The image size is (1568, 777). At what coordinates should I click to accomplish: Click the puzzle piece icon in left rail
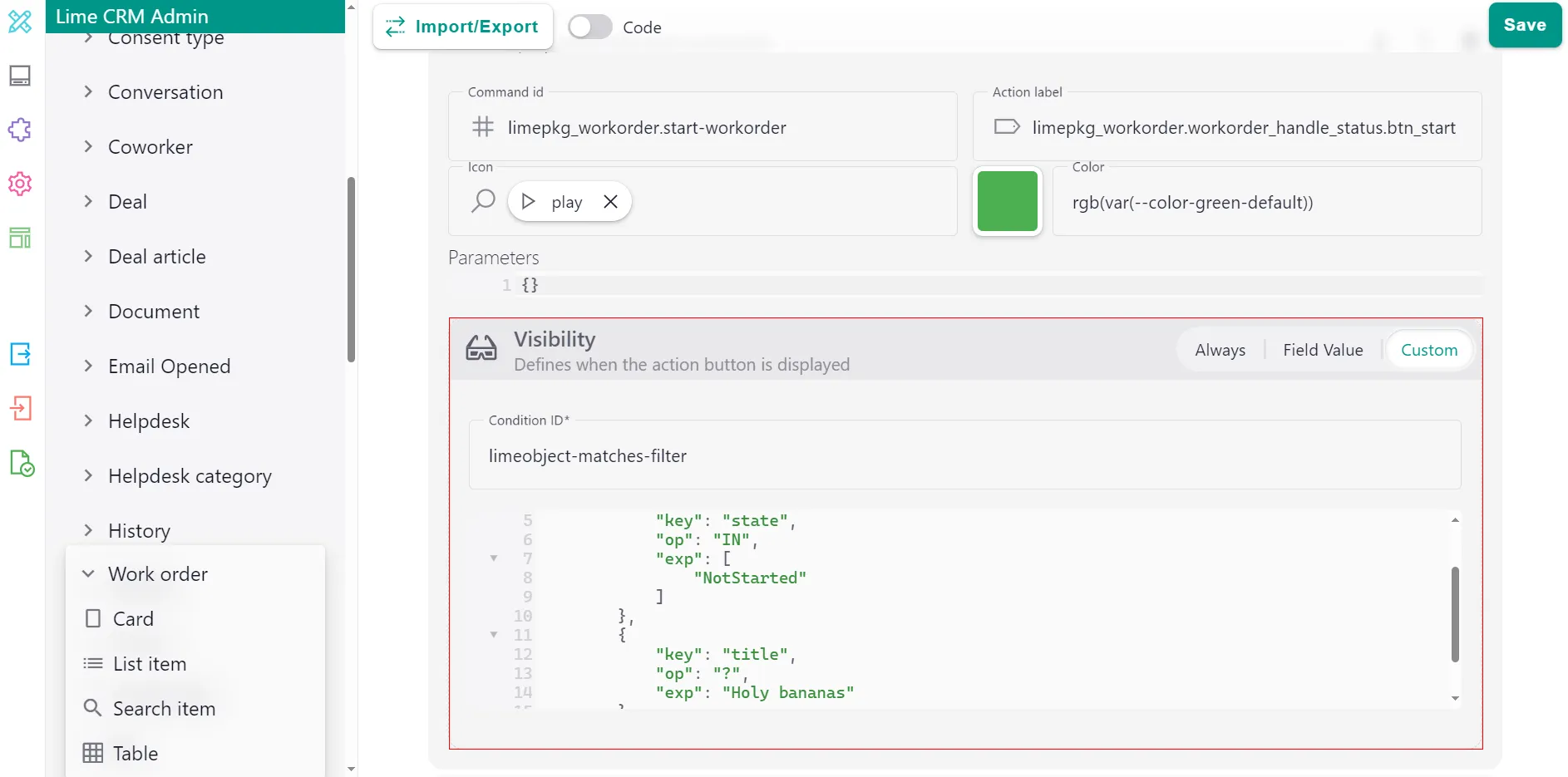(x=20, y=130)
